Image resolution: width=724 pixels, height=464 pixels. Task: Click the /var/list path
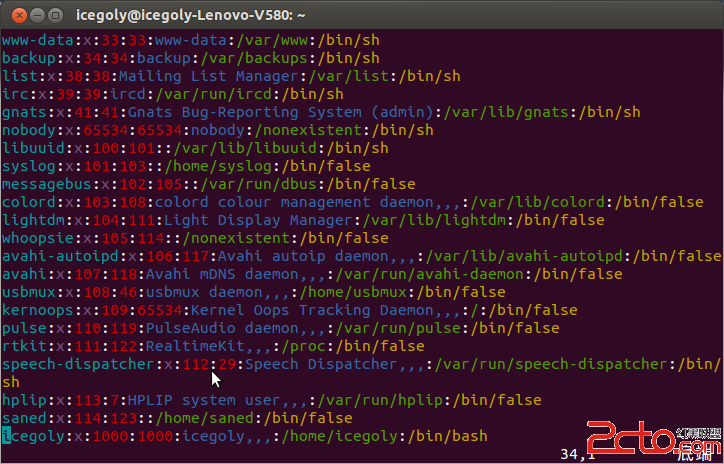349,76
